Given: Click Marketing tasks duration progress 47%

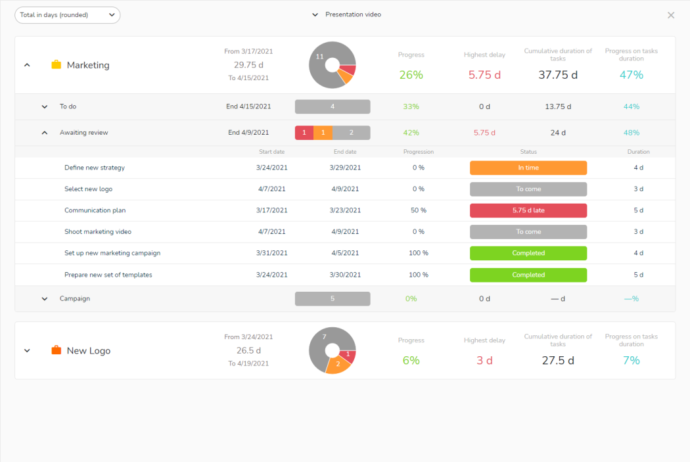Looking at the screenshot, I should tap(631, 75).
